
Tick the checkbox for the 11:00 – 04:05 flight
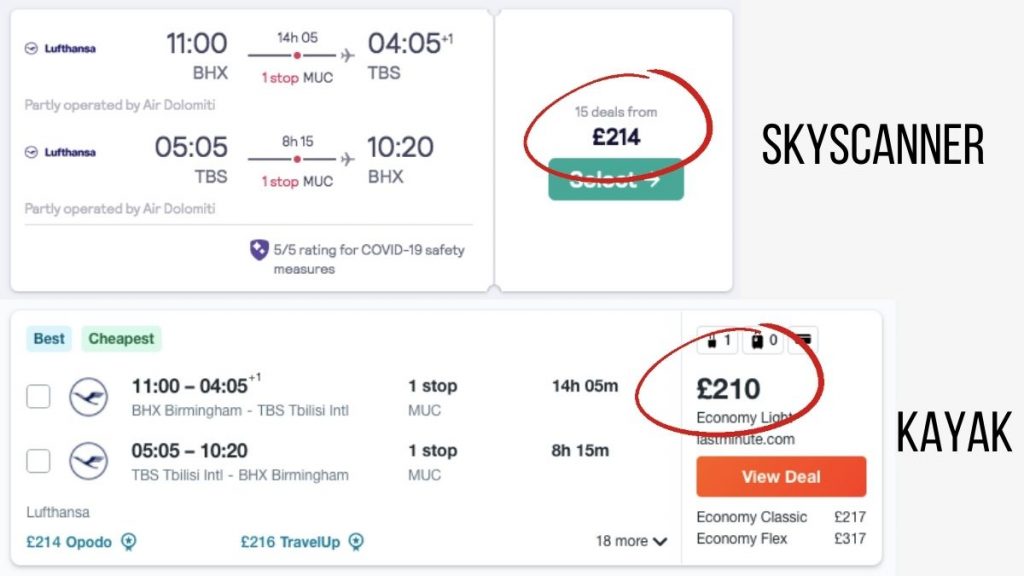coord(38,396)
